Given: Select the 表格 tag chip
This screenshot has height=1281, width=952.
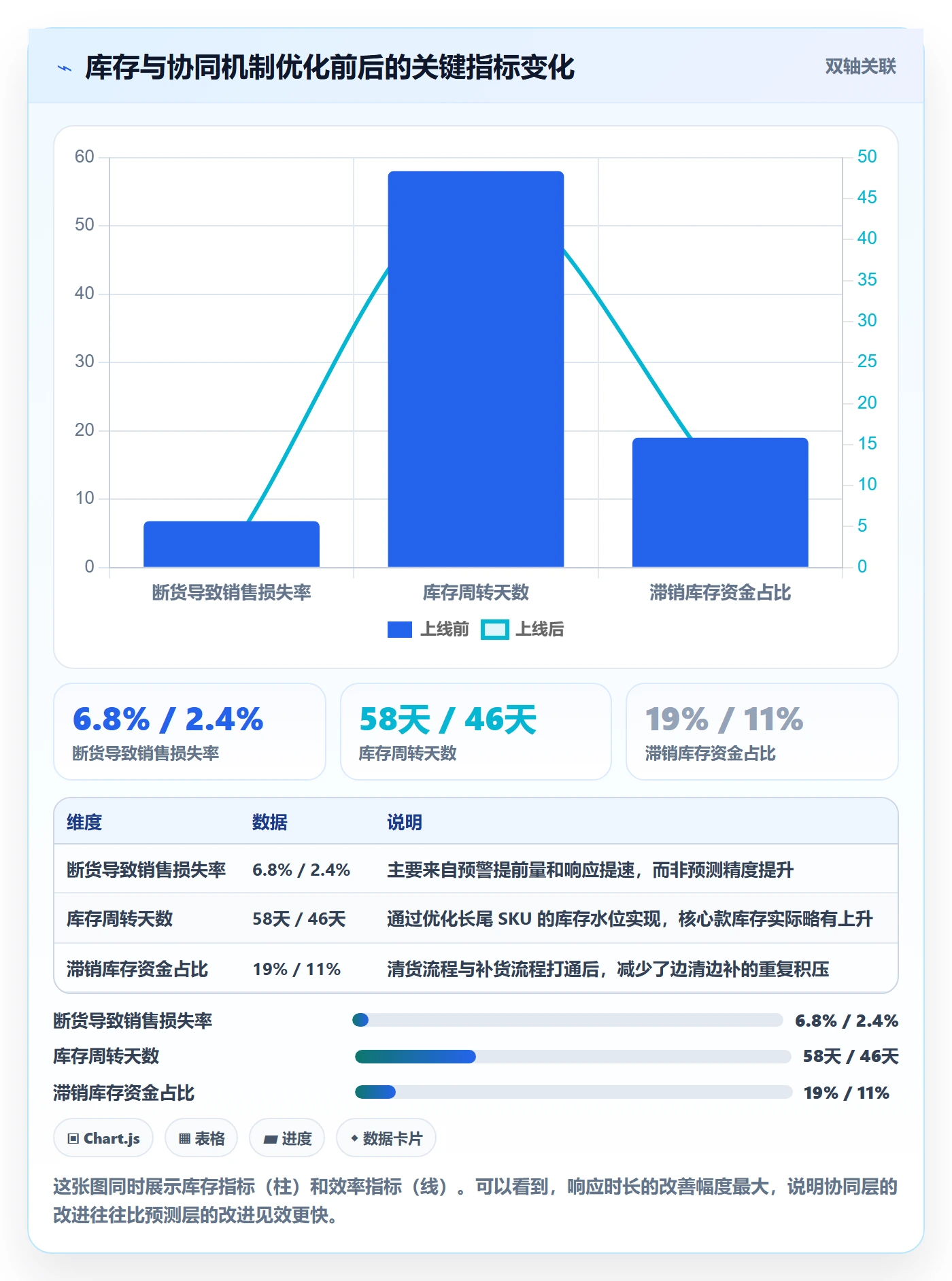Looking at the screenshot, I should [201, 1138].
